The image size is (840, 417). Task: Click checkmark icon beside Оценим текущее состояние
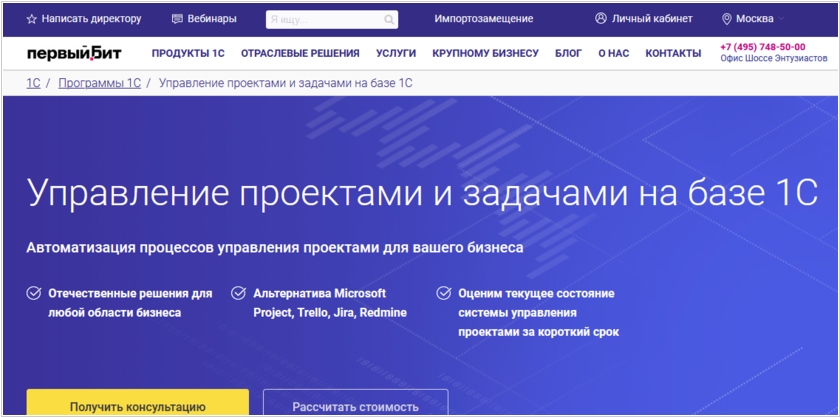[444, 293]
